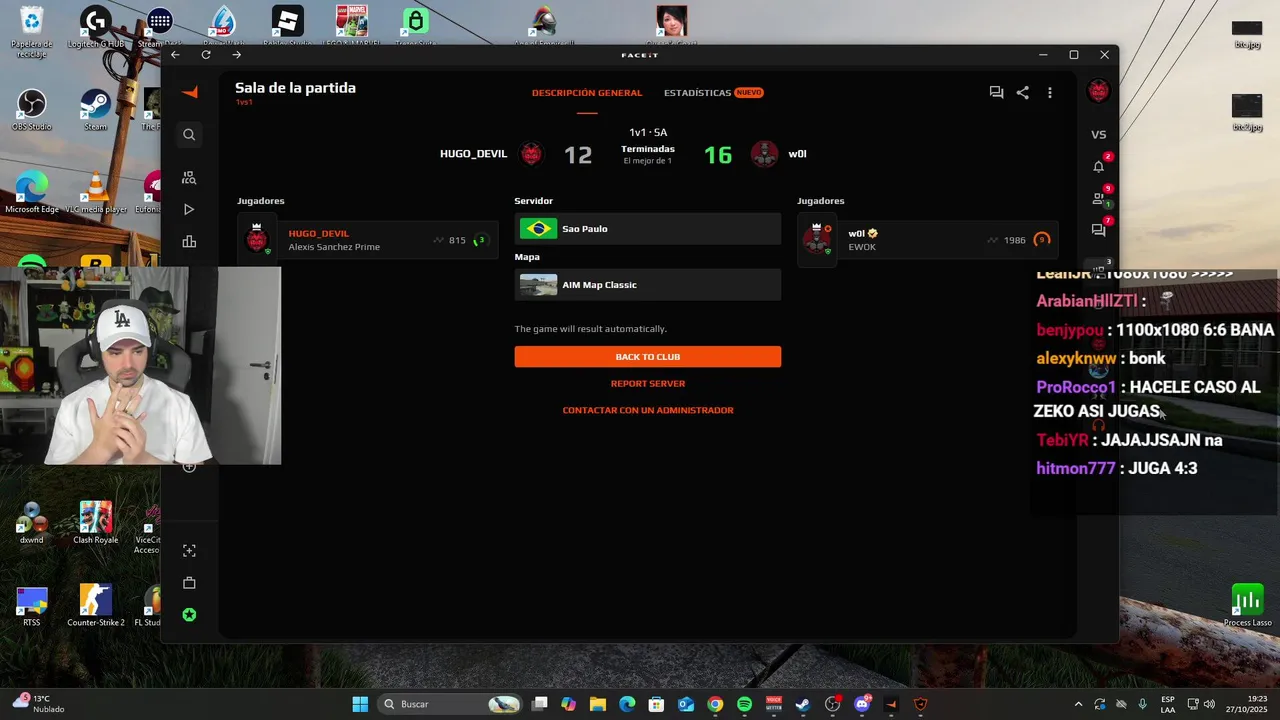This screenshot has width=1280, height=720.
Task: Click HUGO_DEVIL's avatar in the score header
Action: [x=532, y=154]
